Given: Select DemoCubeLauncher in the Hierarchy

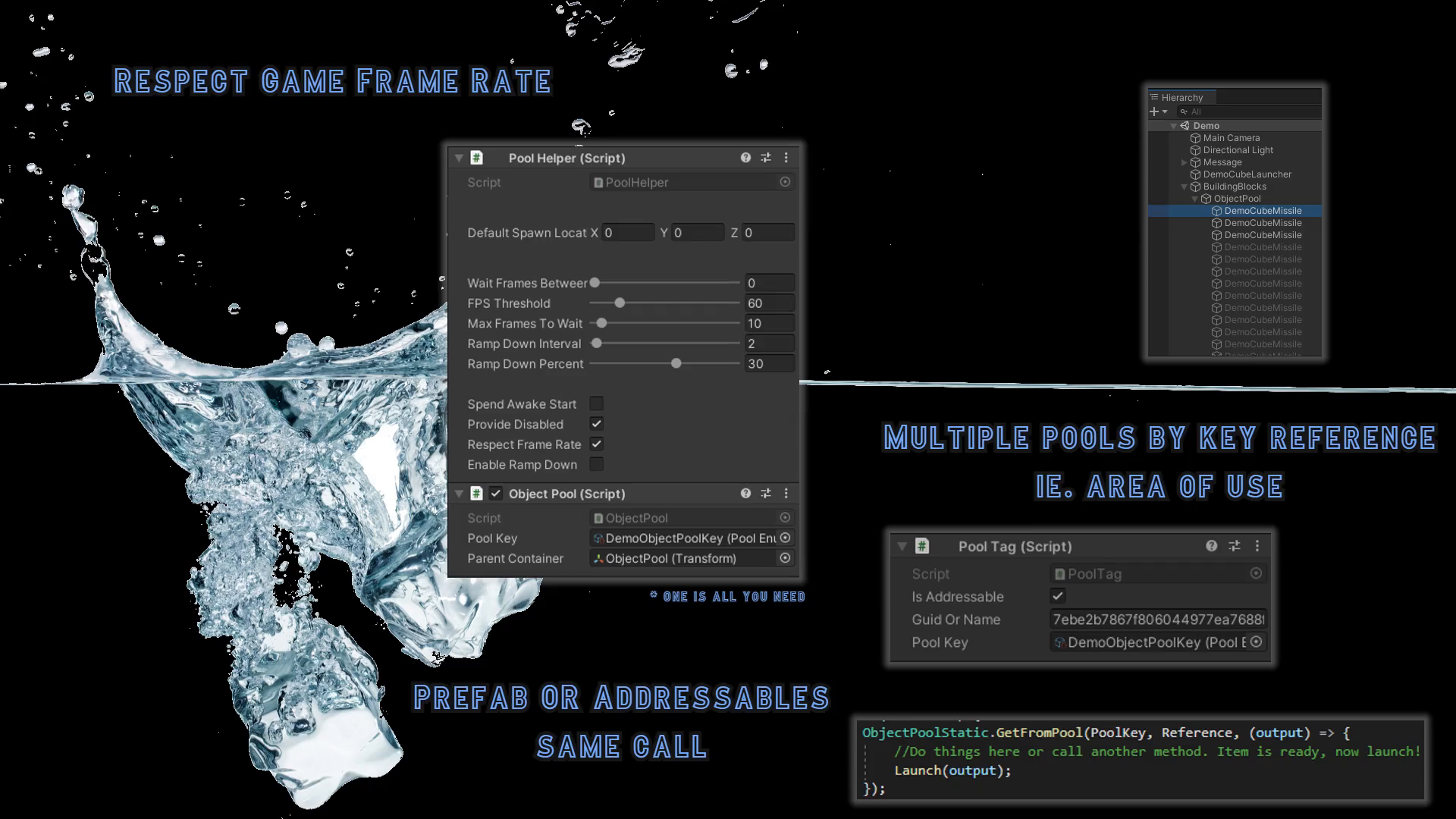Looking at the screenshot, I should [1247, 174].
